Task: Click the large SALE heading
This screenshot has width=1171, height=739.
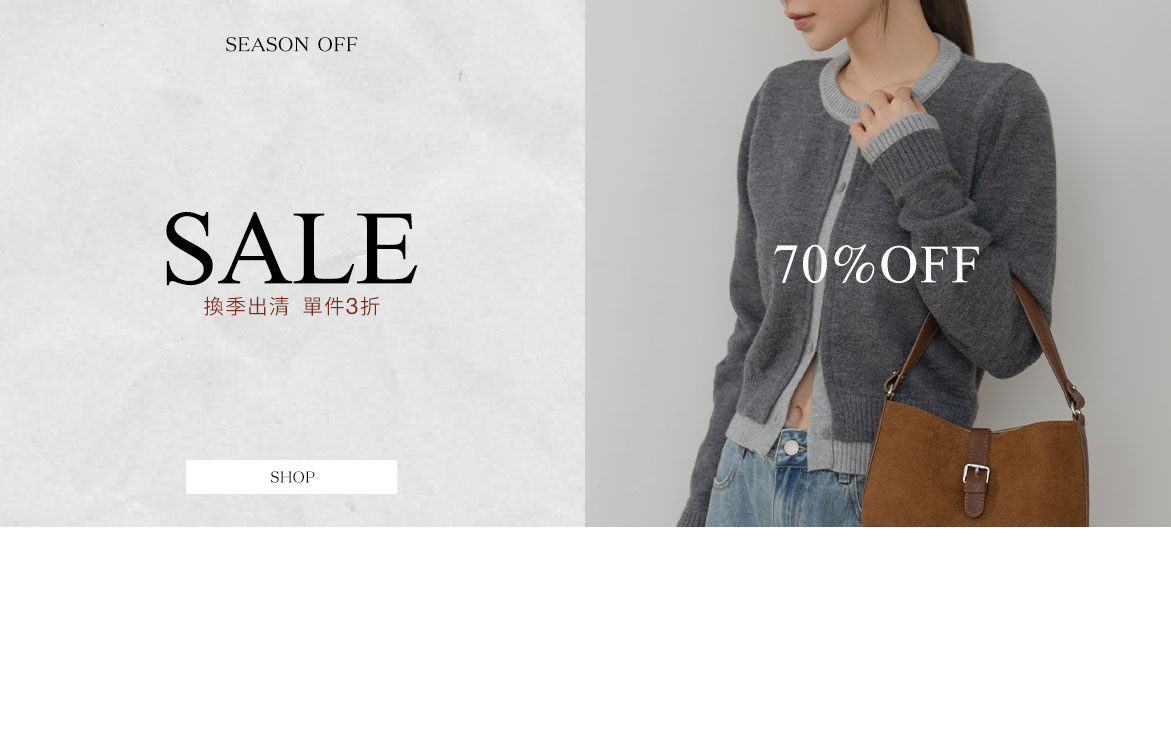Action: (291, 249)
